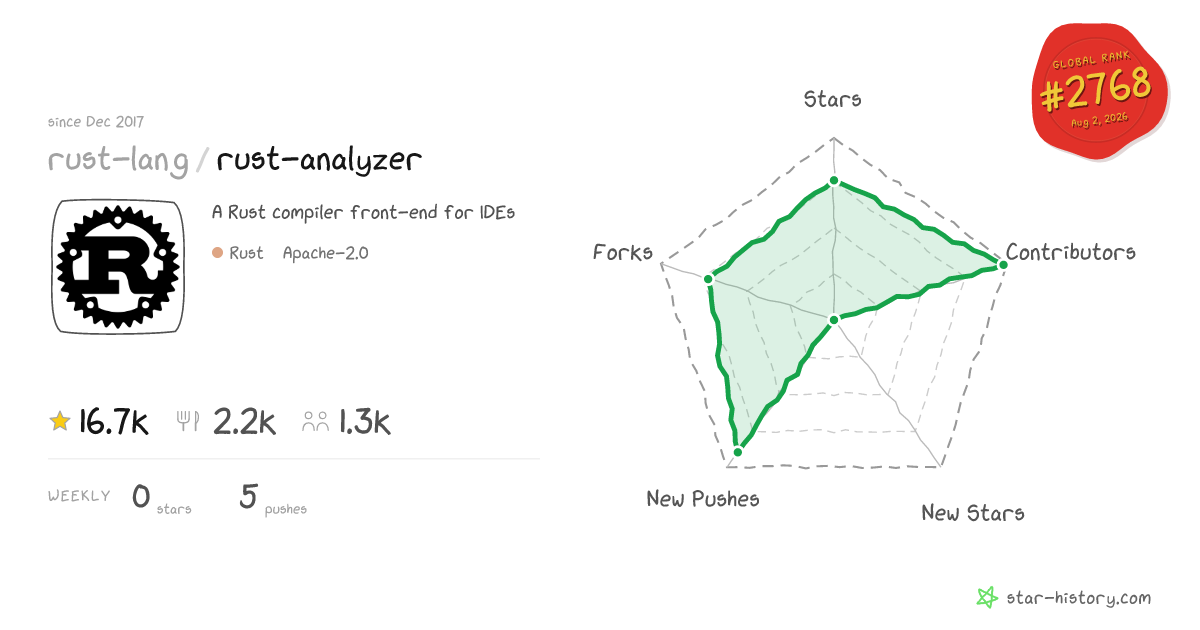Click the forks utensil icon
The width and height of the screenshot is (1200, 630).
(188, 422)
